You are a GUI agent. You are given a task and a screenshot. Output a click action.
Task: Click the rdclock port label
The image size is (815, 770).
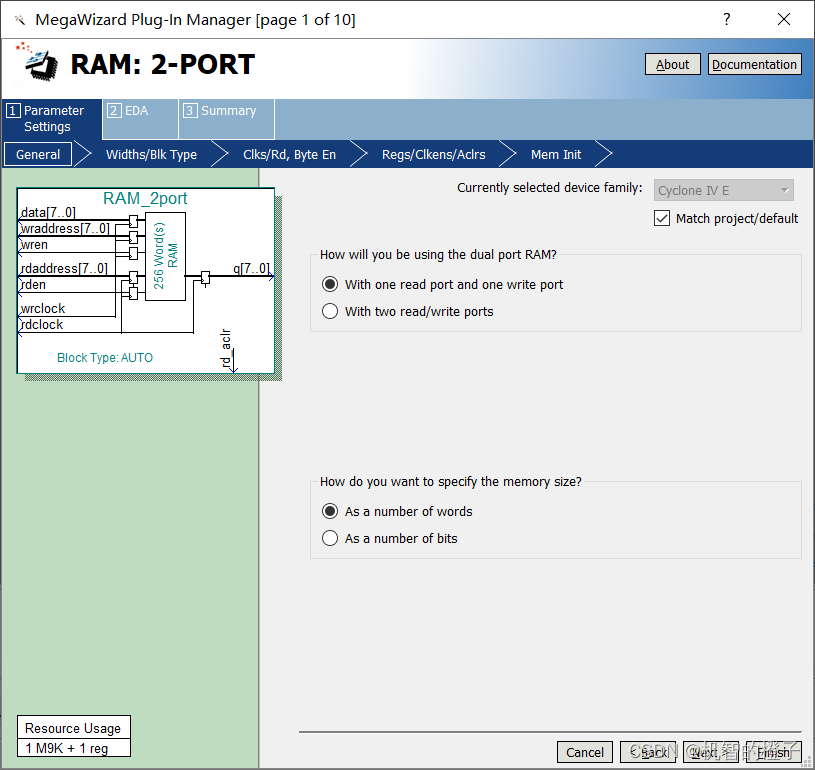pos(42,324)
